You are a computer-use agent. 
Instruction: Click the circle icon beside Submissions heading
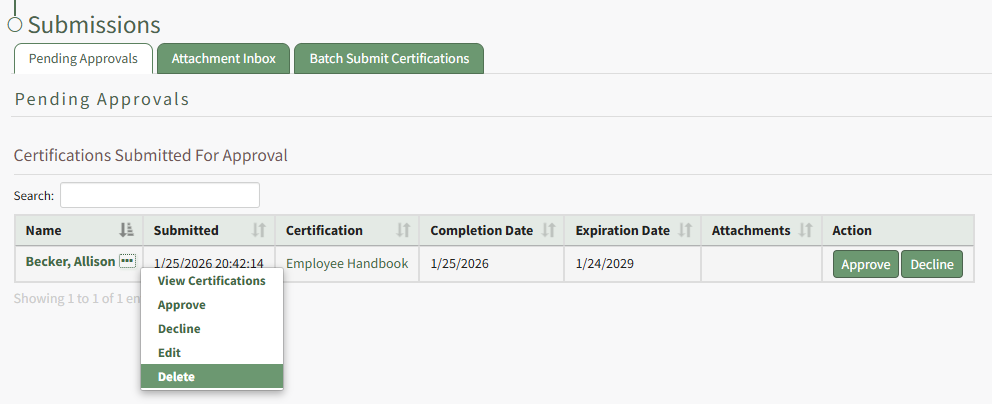tap(15, 25)
